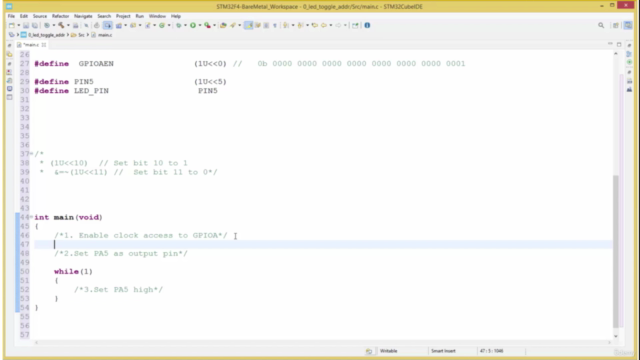The image size is (640, 360).
Task: Go forward with the greyed right arrow
Action: [x=338, y=25]
